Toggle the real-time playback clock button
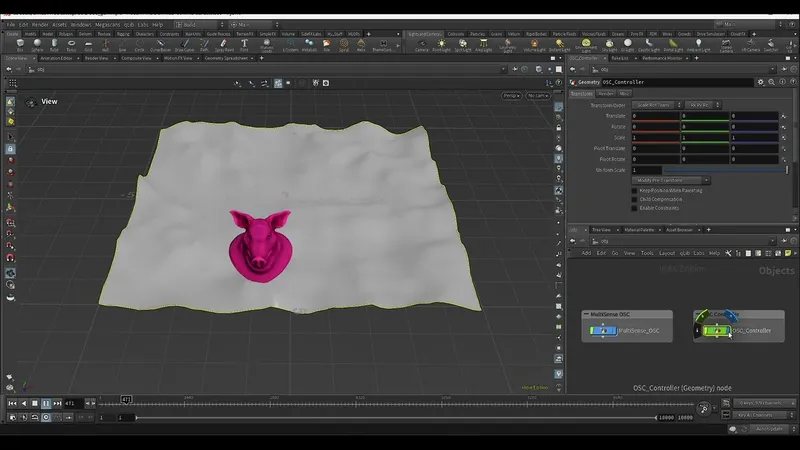 (x=46, y=417)
